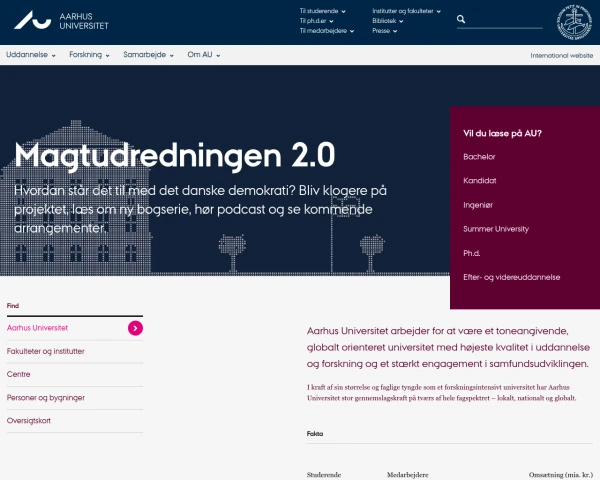600x480 pixels.
Task: Click the university seal emblem
Action: point(574,22)
